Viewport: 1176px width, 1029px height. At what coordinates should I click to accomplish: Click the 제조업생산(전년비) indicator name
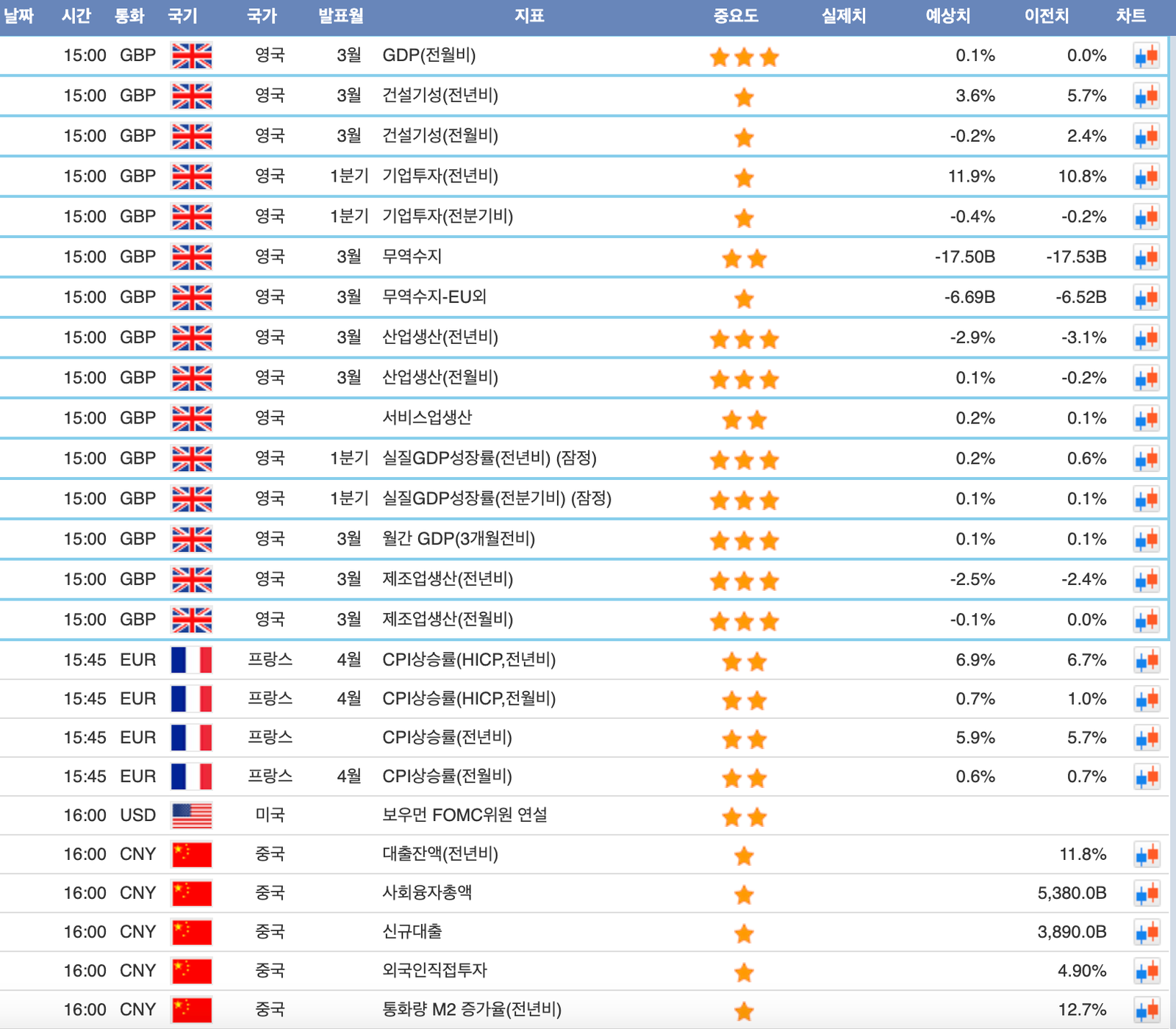[x=447, y=580]
